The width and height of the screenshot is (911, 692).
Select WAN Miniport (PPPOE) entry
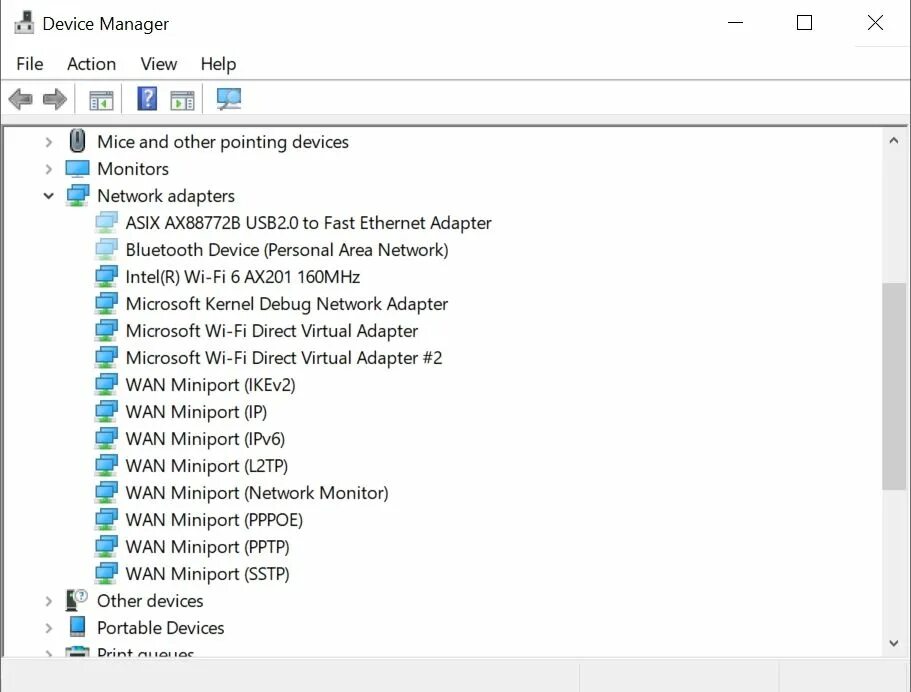click(214, 520)
